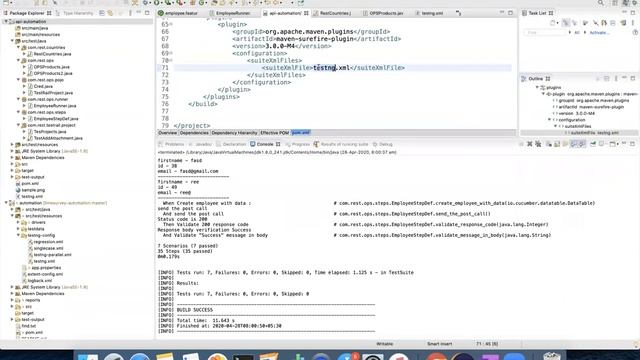640x360 pixels.
Task: Switch to Declaration view tab
Action: pos(231,144)
